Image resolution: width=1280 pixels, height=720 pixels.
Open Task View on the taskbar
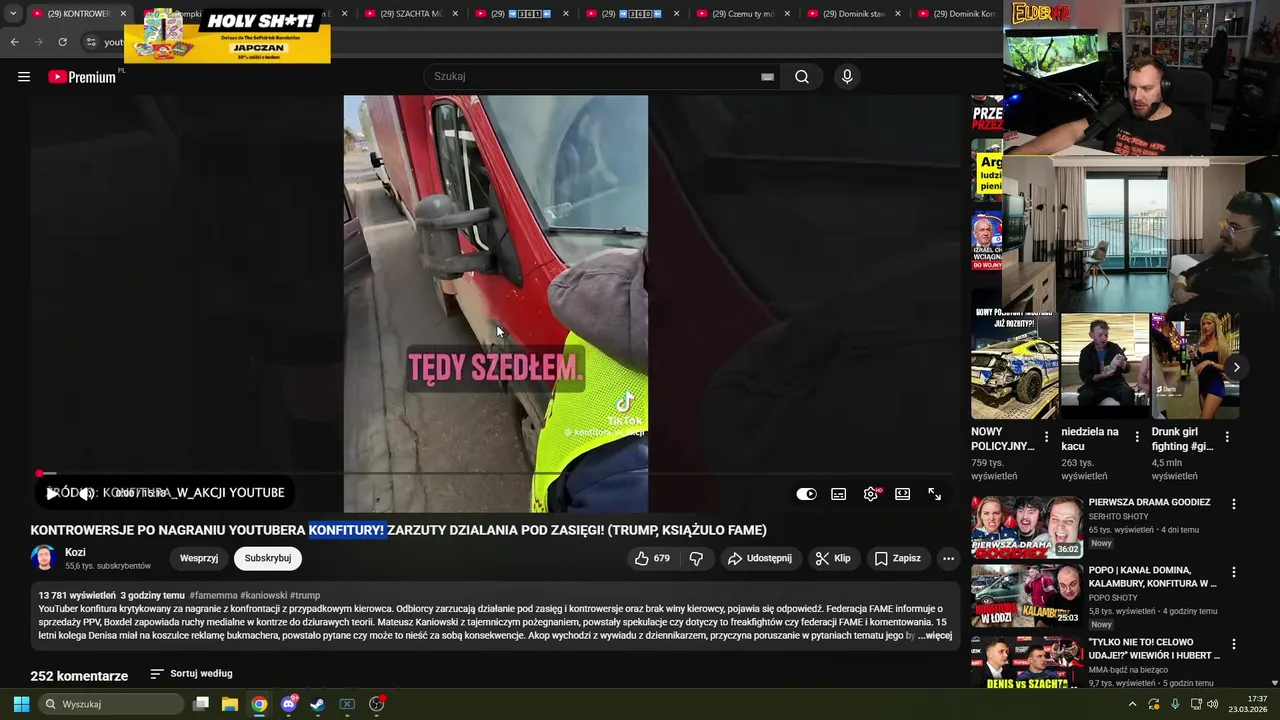[201, 704]
